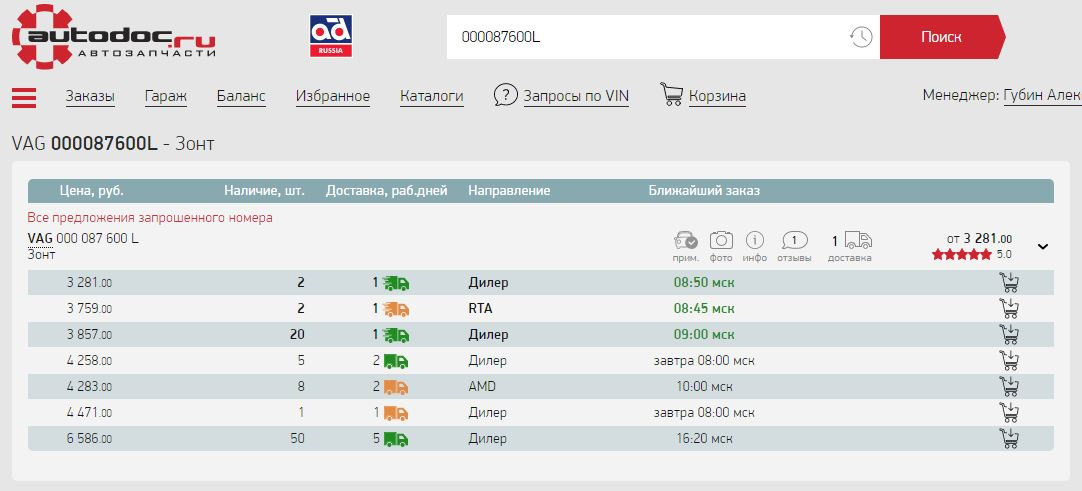
Task: Open part photo camera icon
Action: (721, 240)
